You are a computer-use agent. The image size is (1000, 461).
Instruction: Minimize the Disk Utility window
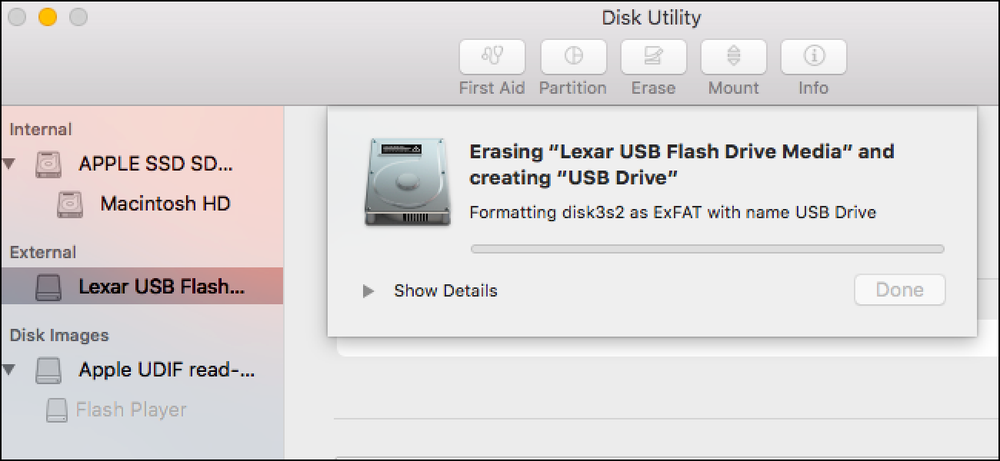(48, 17)
